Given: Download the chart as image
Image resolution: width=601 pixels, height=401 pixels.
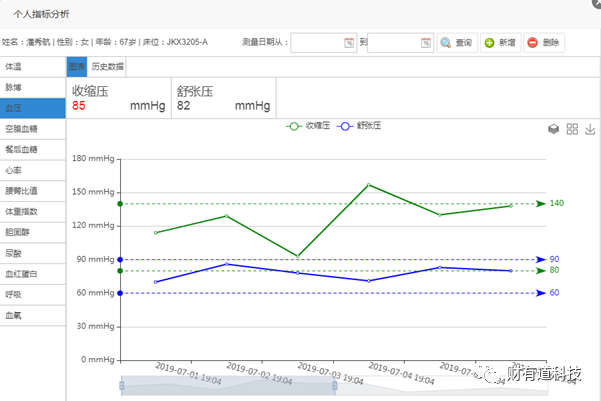Looking at the screenshot, I should pyautogui.click(x=590, y=129).
